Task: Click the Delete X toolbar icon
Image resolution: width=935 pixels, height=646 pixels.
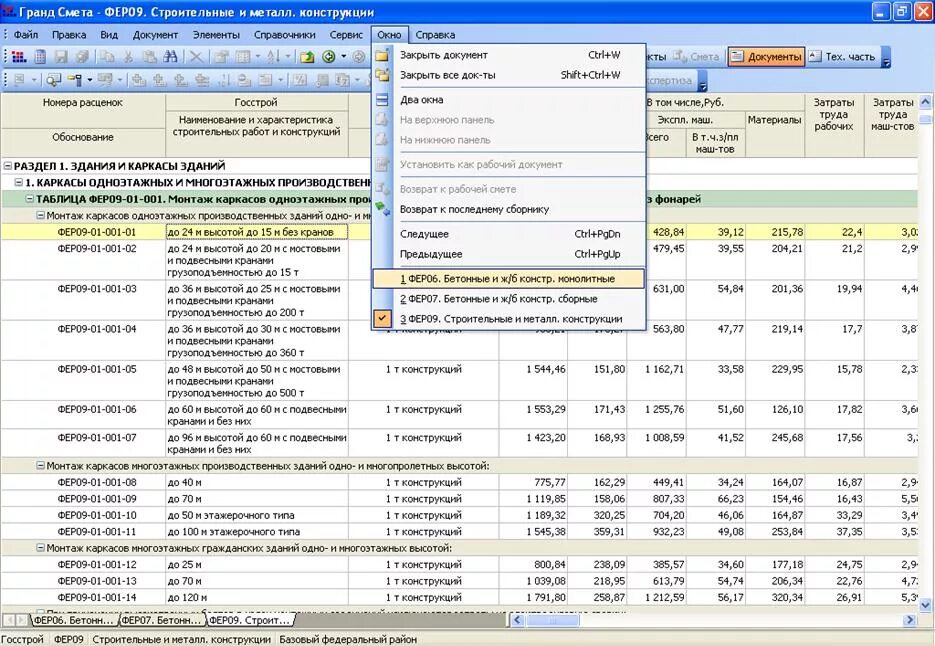Action: (196, 57)
